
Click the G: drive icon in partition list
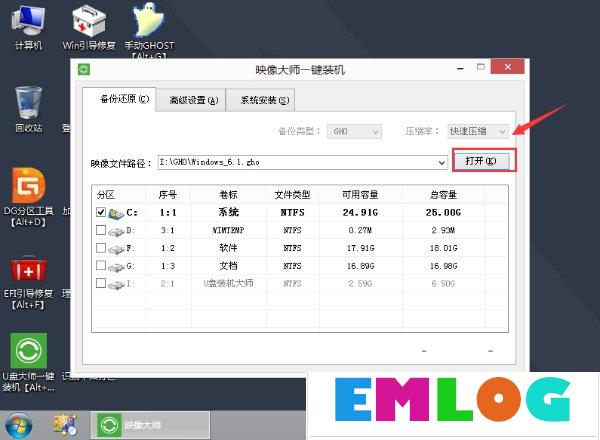point(116,266)
